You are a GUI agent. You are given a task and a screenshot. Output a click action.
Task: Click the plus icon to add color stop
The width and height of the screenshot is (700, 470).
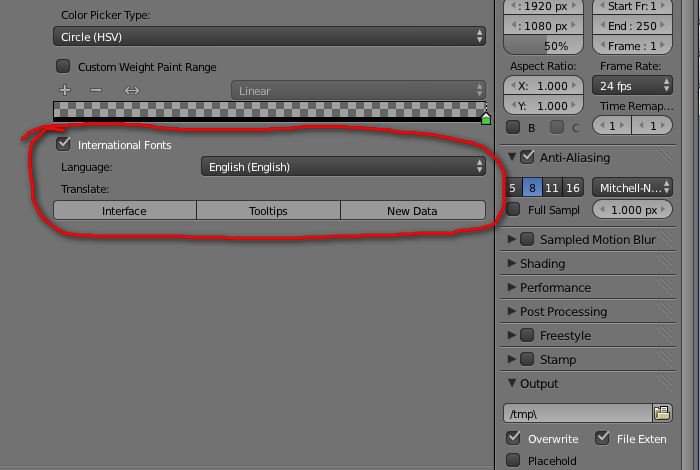65,91
